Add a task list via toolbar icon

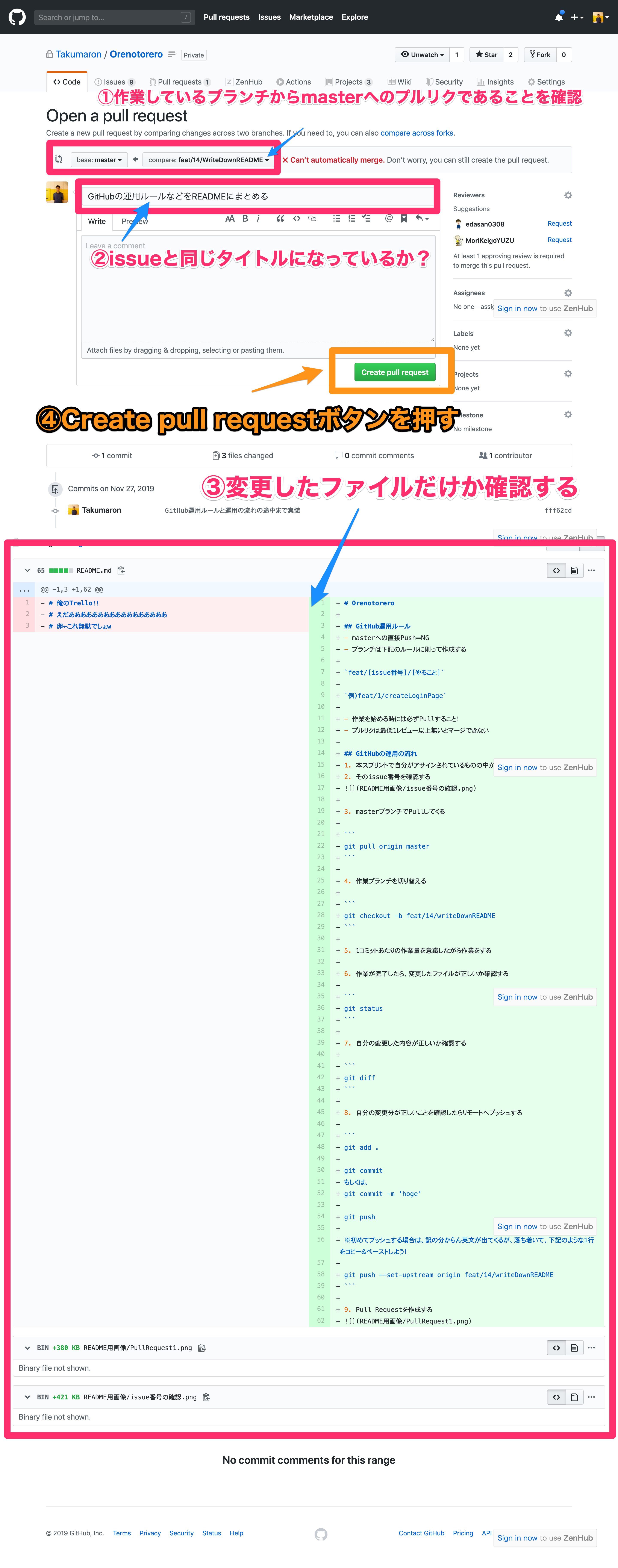pyautogui.click(x=366, y=219)
